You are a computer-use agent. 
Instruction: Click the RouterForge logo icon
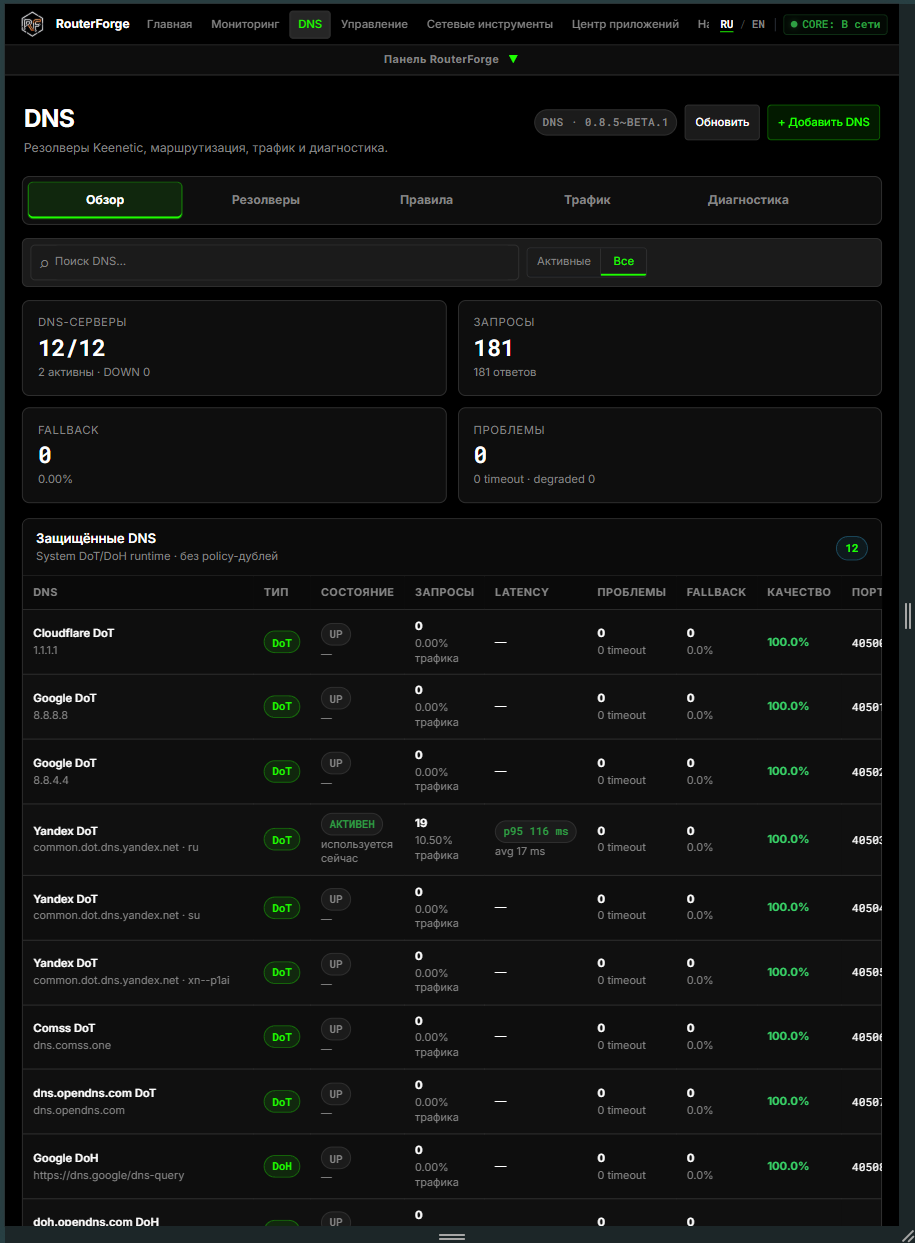[x=33, y=24]
